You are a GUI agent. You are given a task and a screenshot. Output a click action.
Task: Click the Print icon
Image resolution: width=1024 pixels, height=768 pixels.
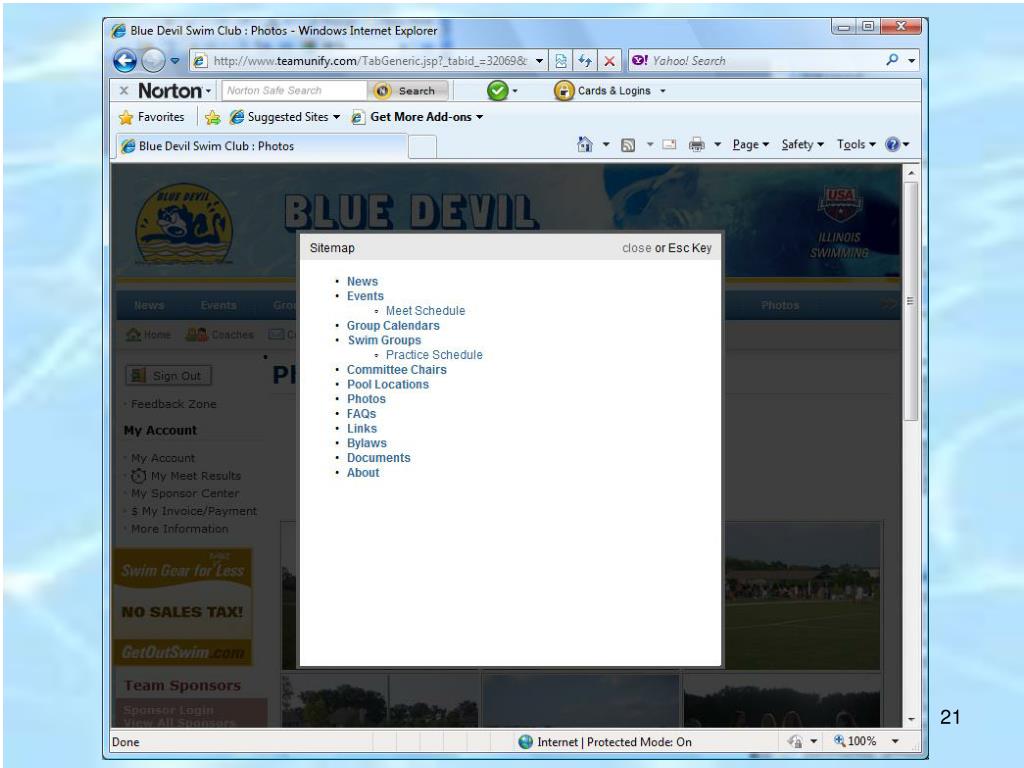click(x=697, y=144)
